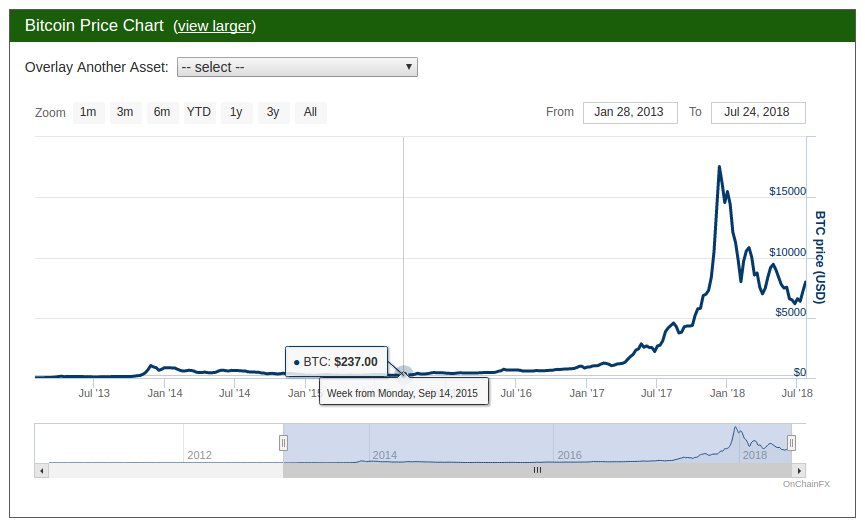Click the $0 y-axis label

pyautogui.click(x=799, y=372)
